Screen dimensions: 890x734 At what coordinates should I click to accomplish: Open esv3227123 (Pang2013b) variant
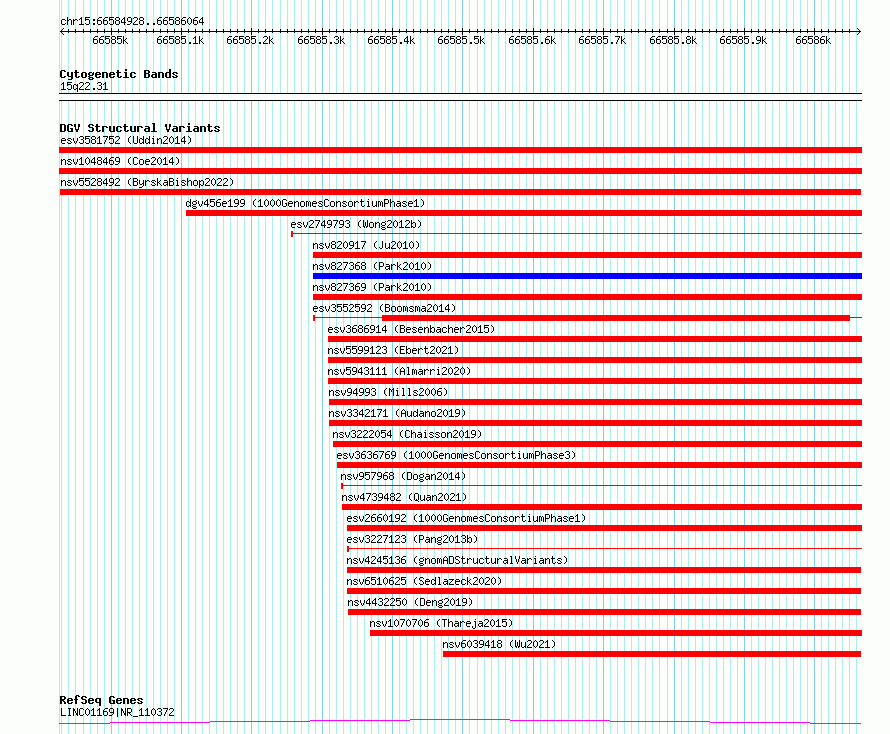412,539
